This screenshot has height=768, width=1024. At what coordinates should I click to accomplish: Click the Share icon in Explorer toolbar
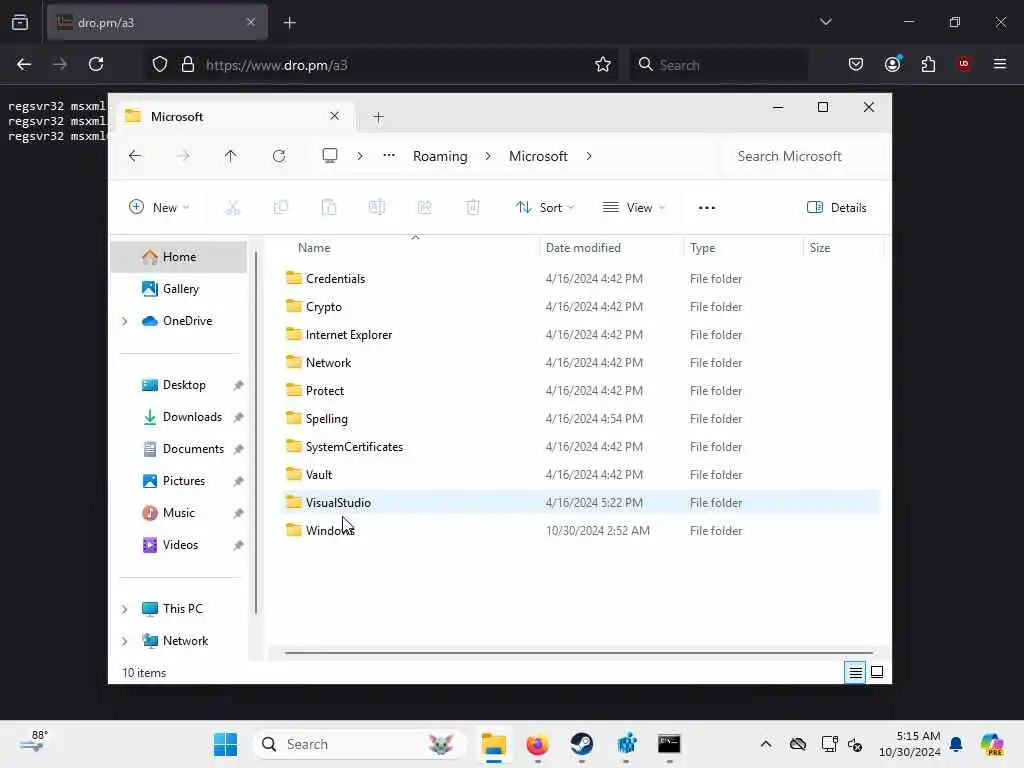[x=424, y=208]
